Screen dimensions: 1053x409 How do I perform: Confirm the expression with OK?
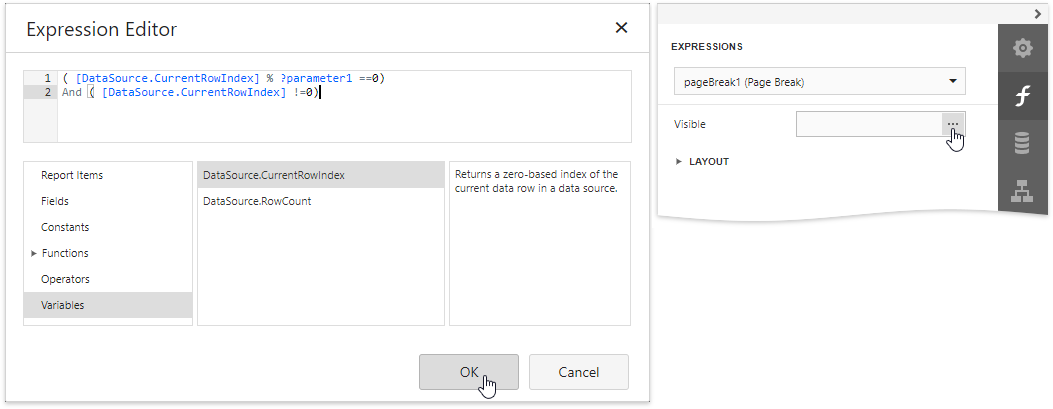click(468, 372)
